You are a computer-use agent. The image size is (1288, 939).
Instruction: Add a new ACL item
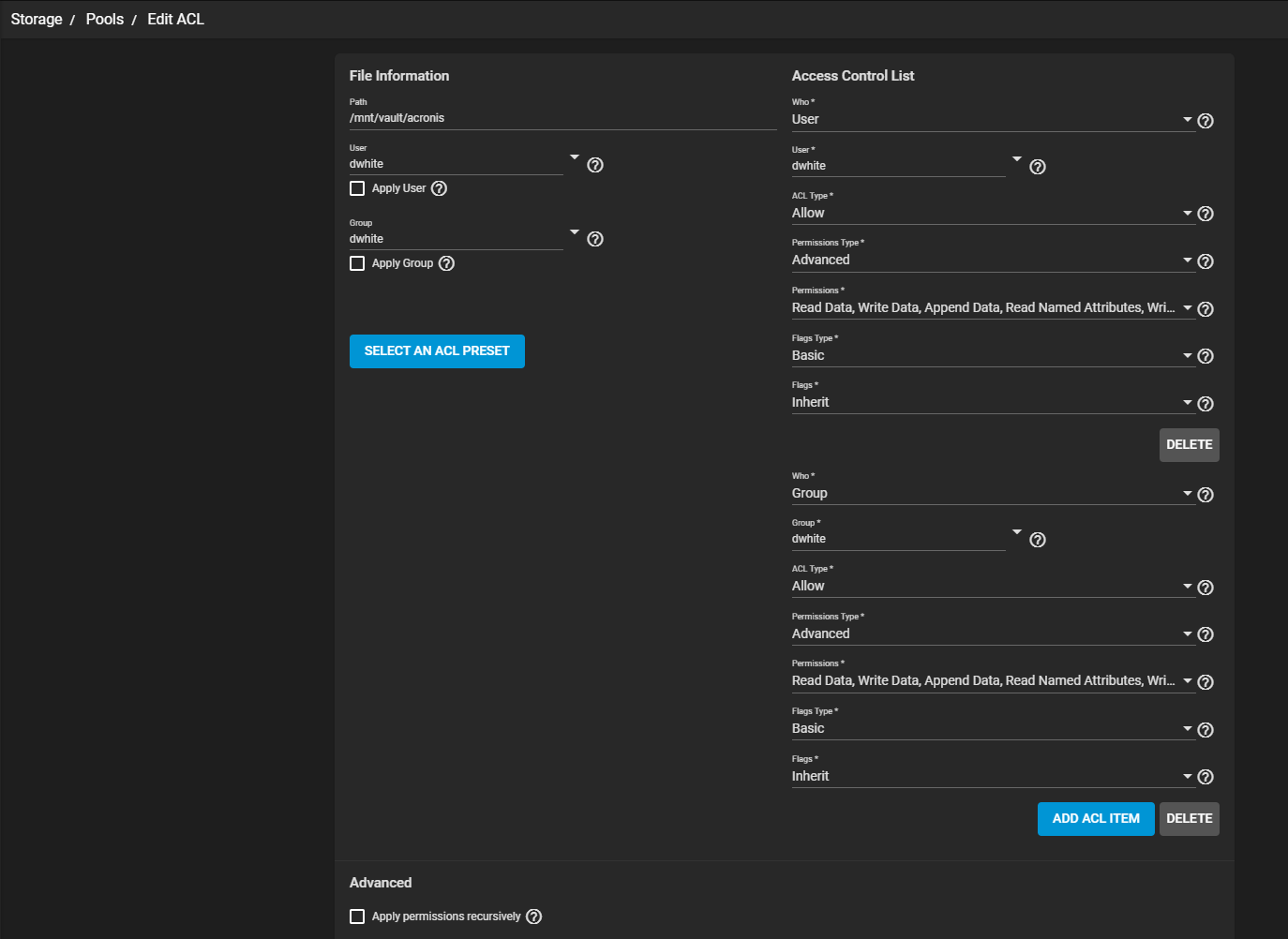(x=1096, y=819)
